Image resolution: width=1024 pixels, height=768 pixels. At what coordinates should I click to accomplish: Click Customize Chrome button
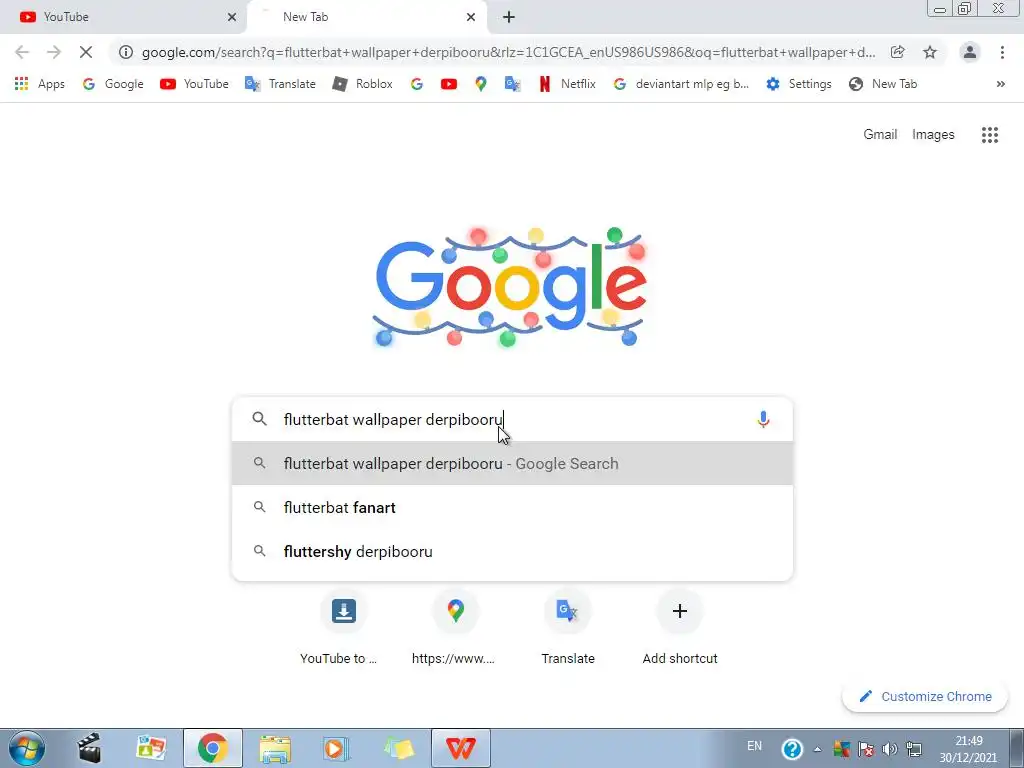click(x=925, y=696)
